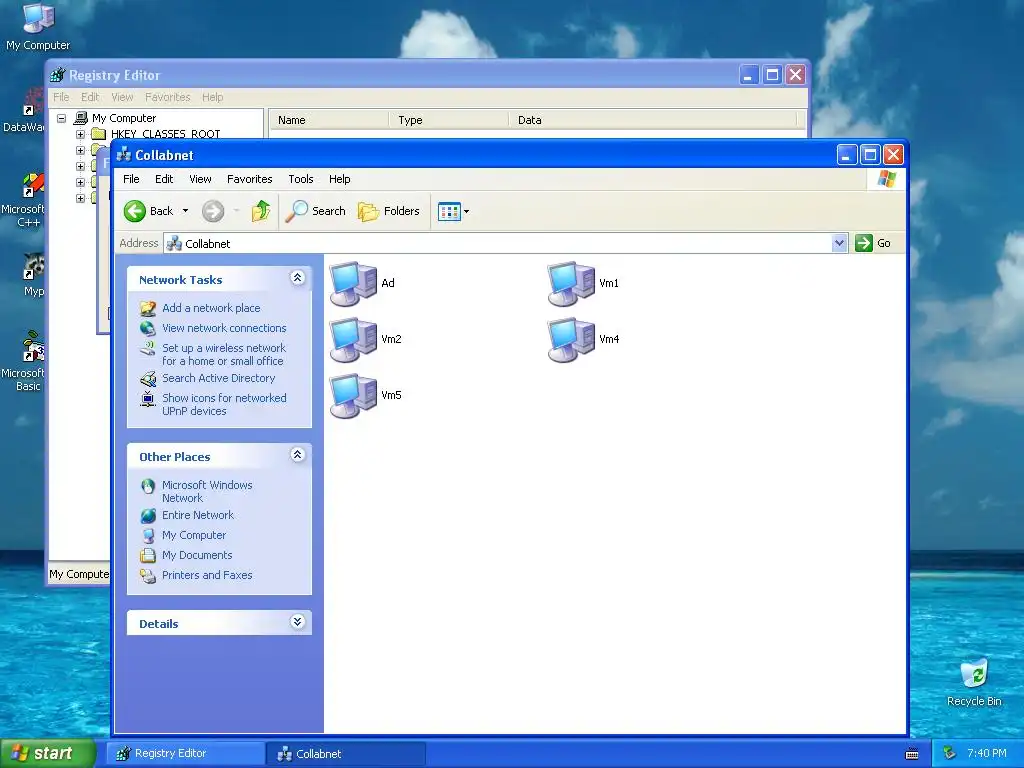
Task: Open the Vm4 computer icon
Action: coord(571,340)
